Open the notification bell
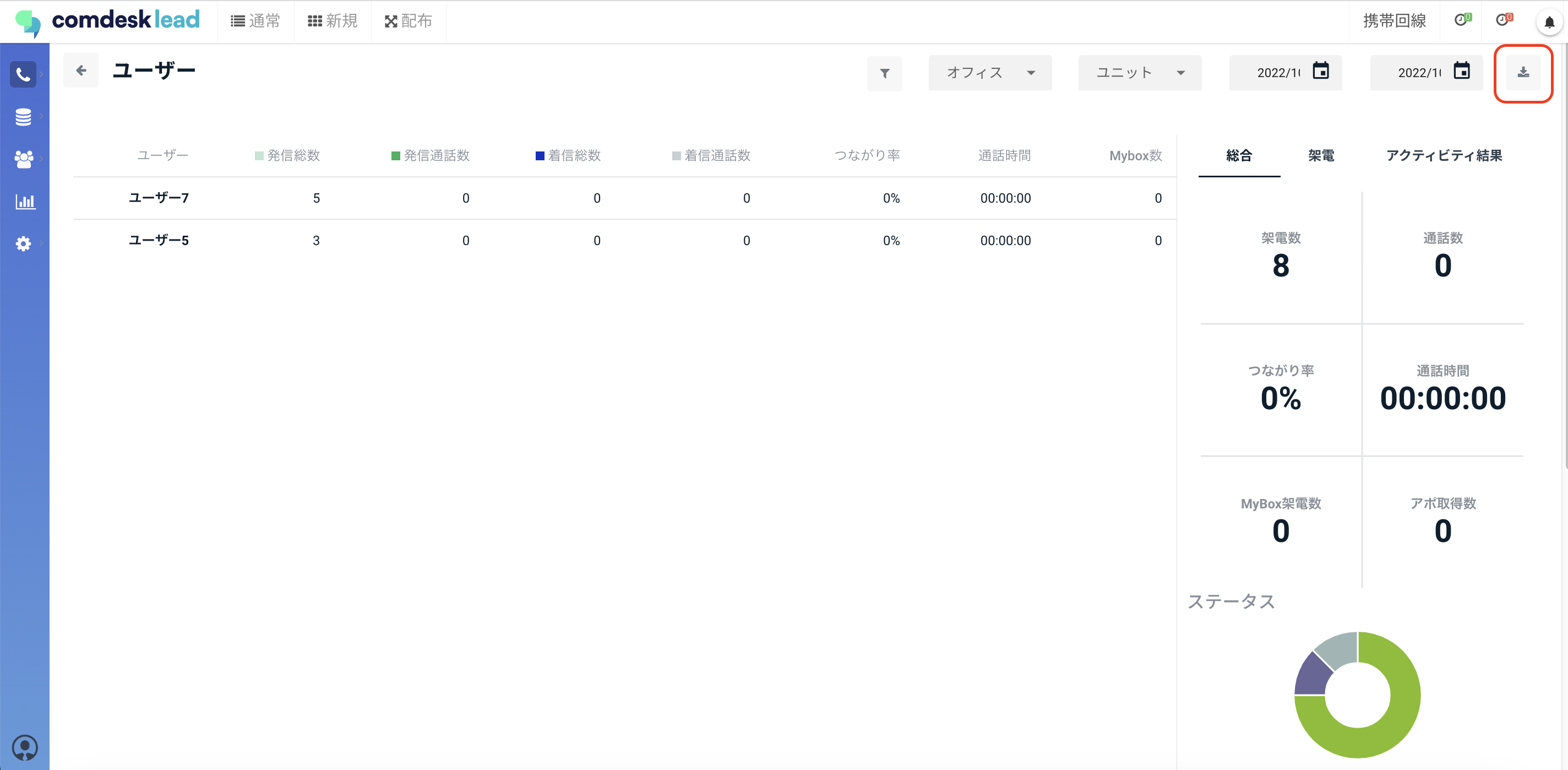The image size is (1568, 770). coord(1549,23)
